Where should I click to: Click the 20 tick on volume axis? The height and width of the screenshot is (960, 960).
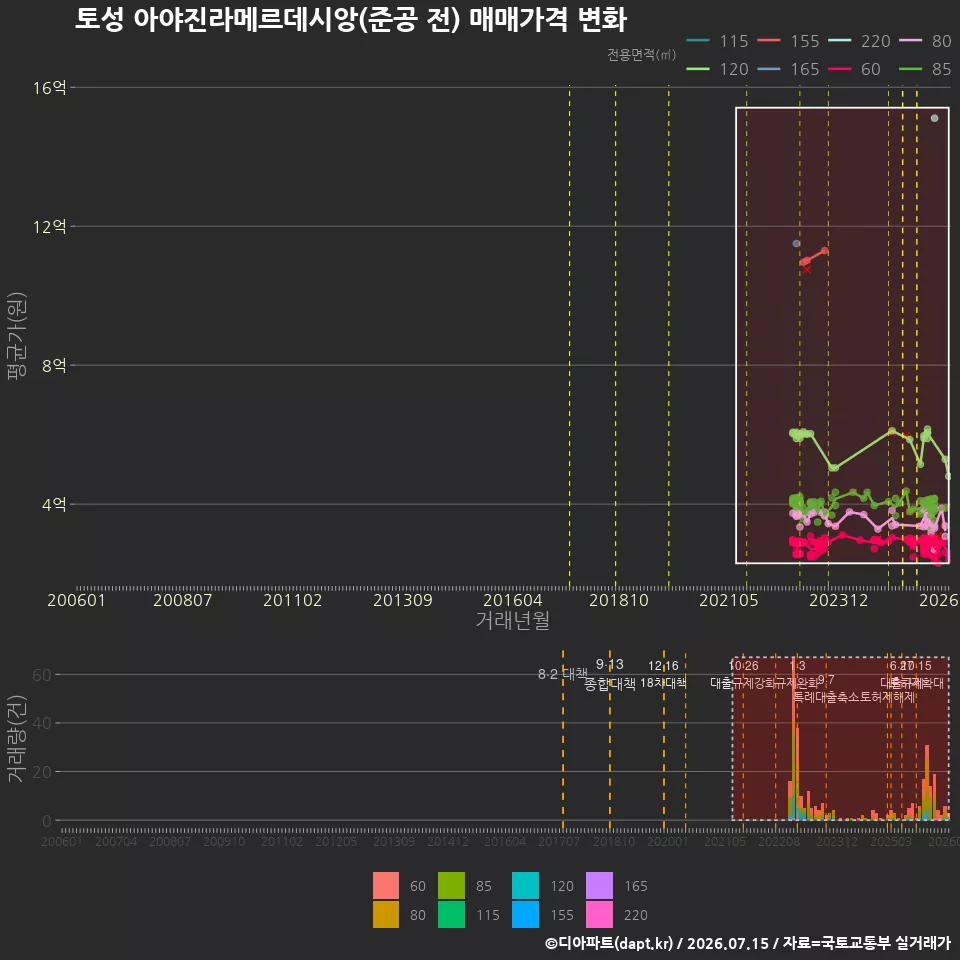[x=42, y=772]
